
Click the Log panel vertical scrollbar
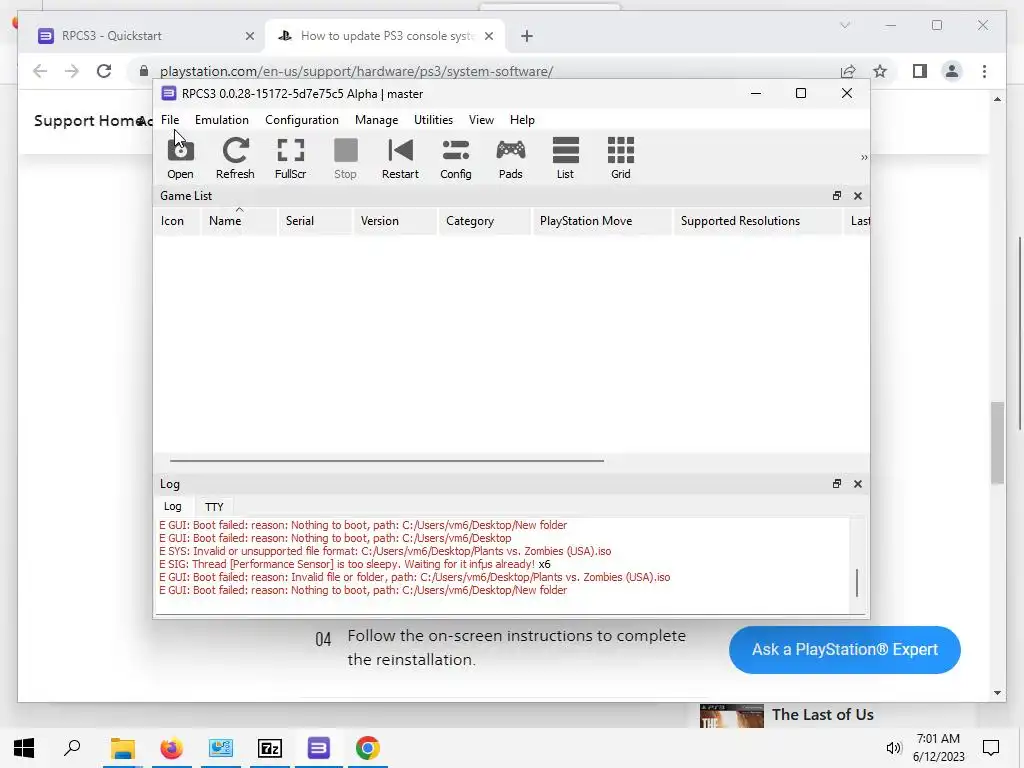pos(857,583)
